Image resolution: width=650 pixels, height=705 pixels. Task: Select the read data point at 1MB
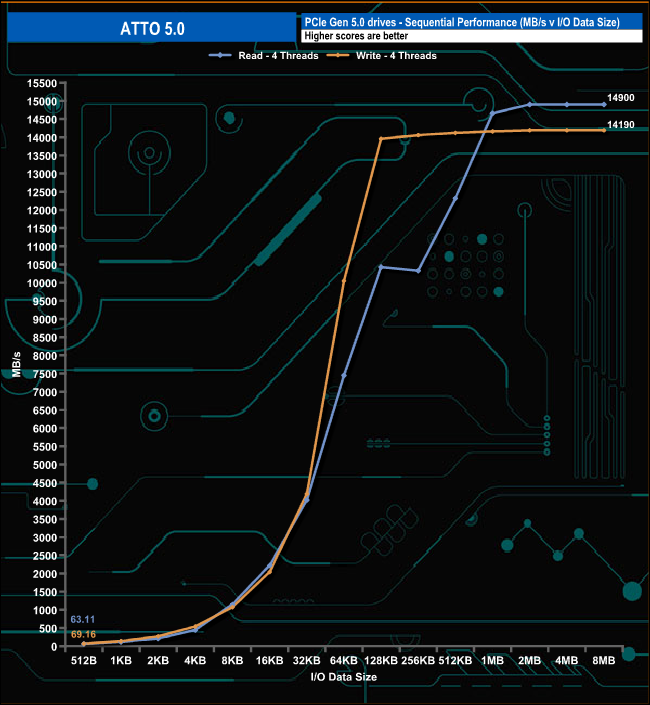pyautogui.click(x=492, y=114)
